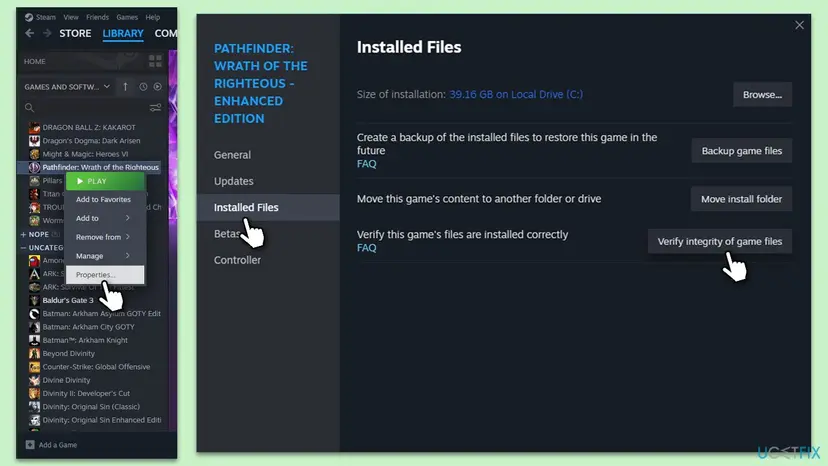The width and height of the screenshot is (828, 466).
Task: Click Move install folder button
Action: [x=741, y=199]
